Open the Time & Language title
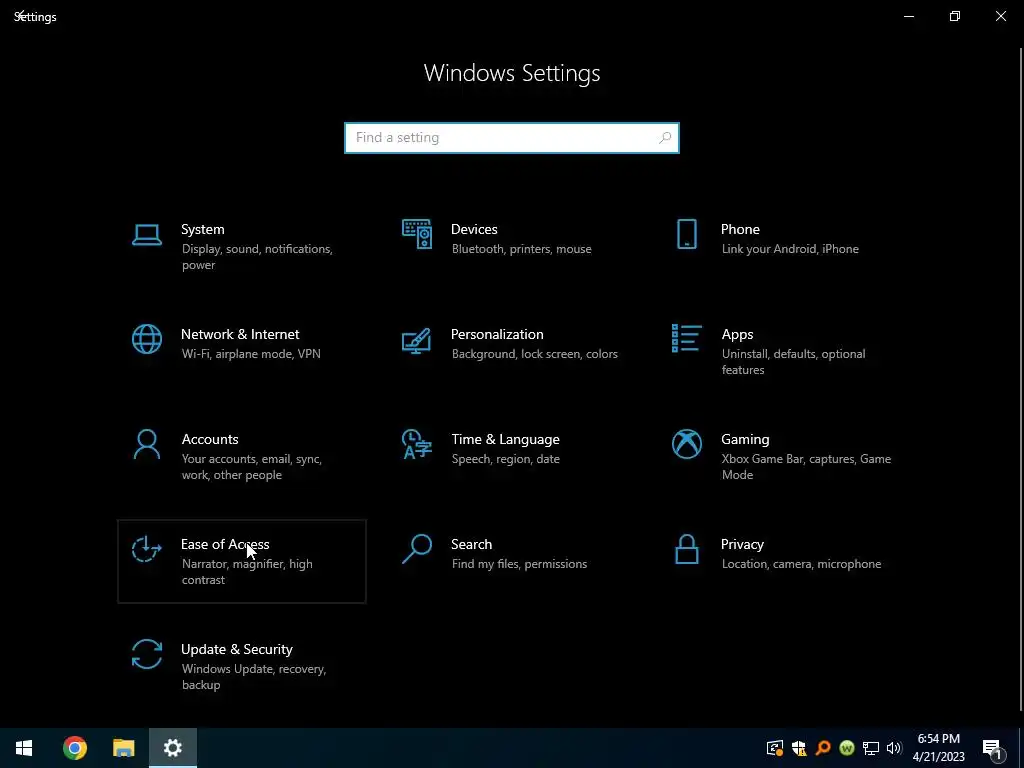Screen dimensions: 1024x768 coord(505,440)
